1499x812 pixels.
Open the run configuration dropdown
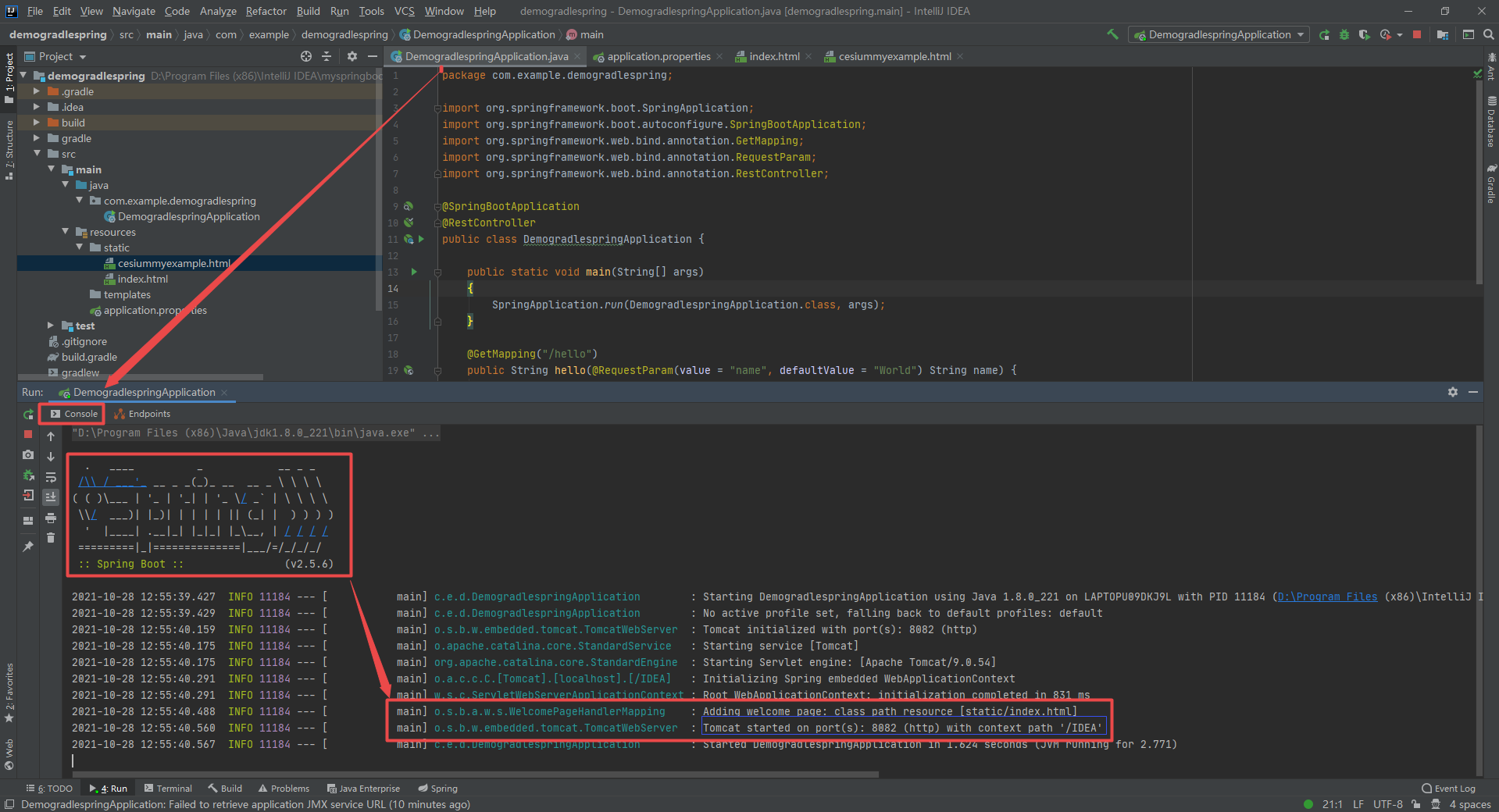[1219, 34]
